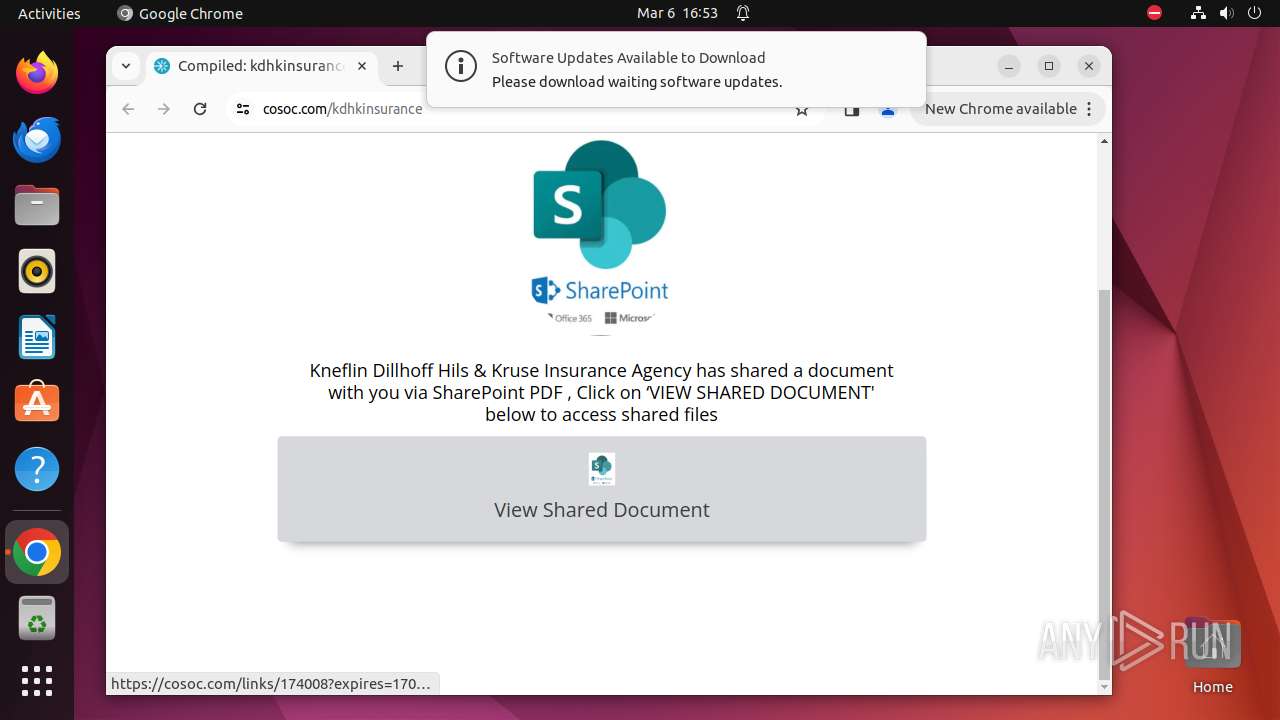Click the 'Software Updates Available' notification
The width and height of the screenshot is (1280, 720).
(x=676, y=69)
